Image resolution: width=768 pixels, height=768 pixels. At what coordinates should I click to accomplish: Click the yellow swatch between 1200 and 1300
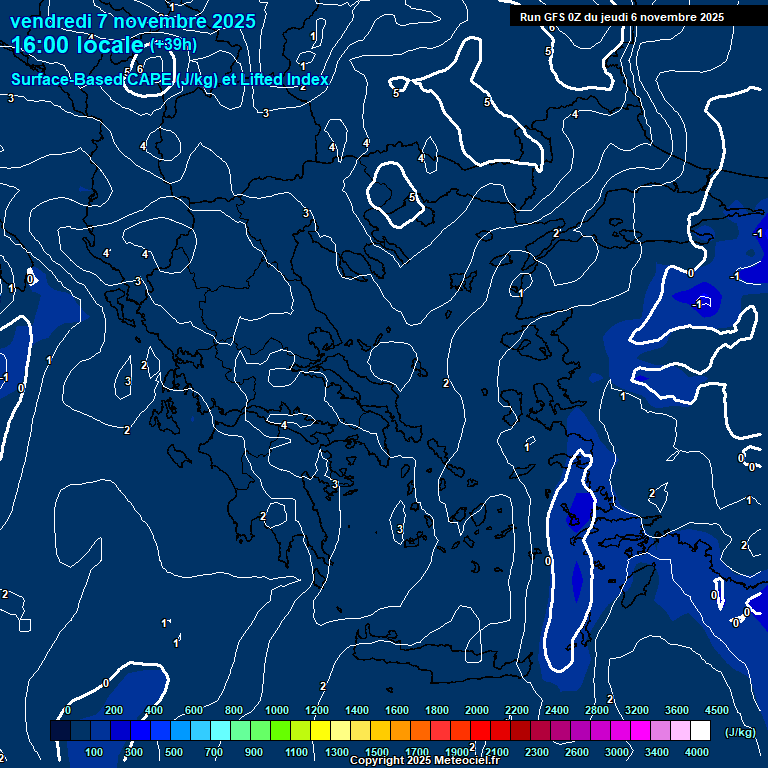tap(320, 730)
